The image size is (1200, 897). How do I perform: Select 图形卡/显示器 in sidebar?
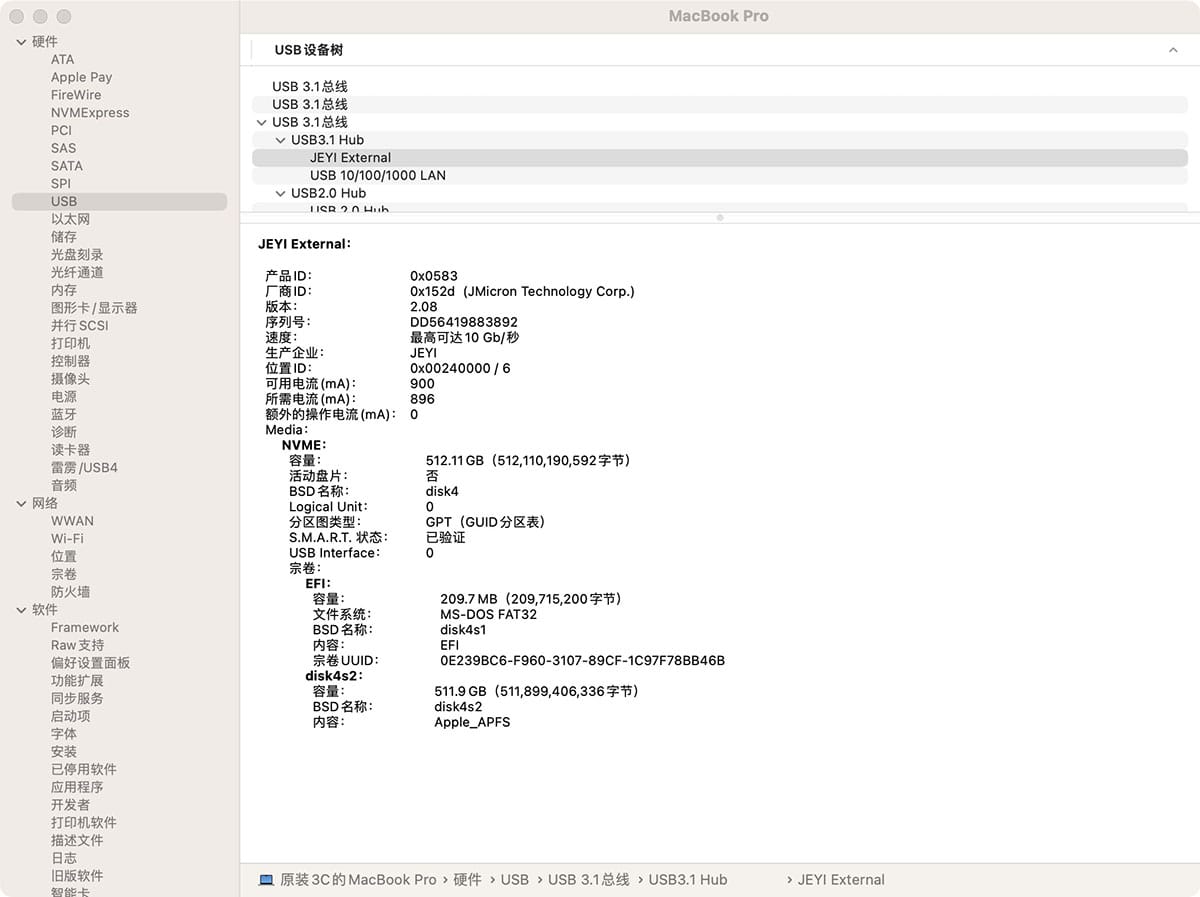click(x=94, y=308)
